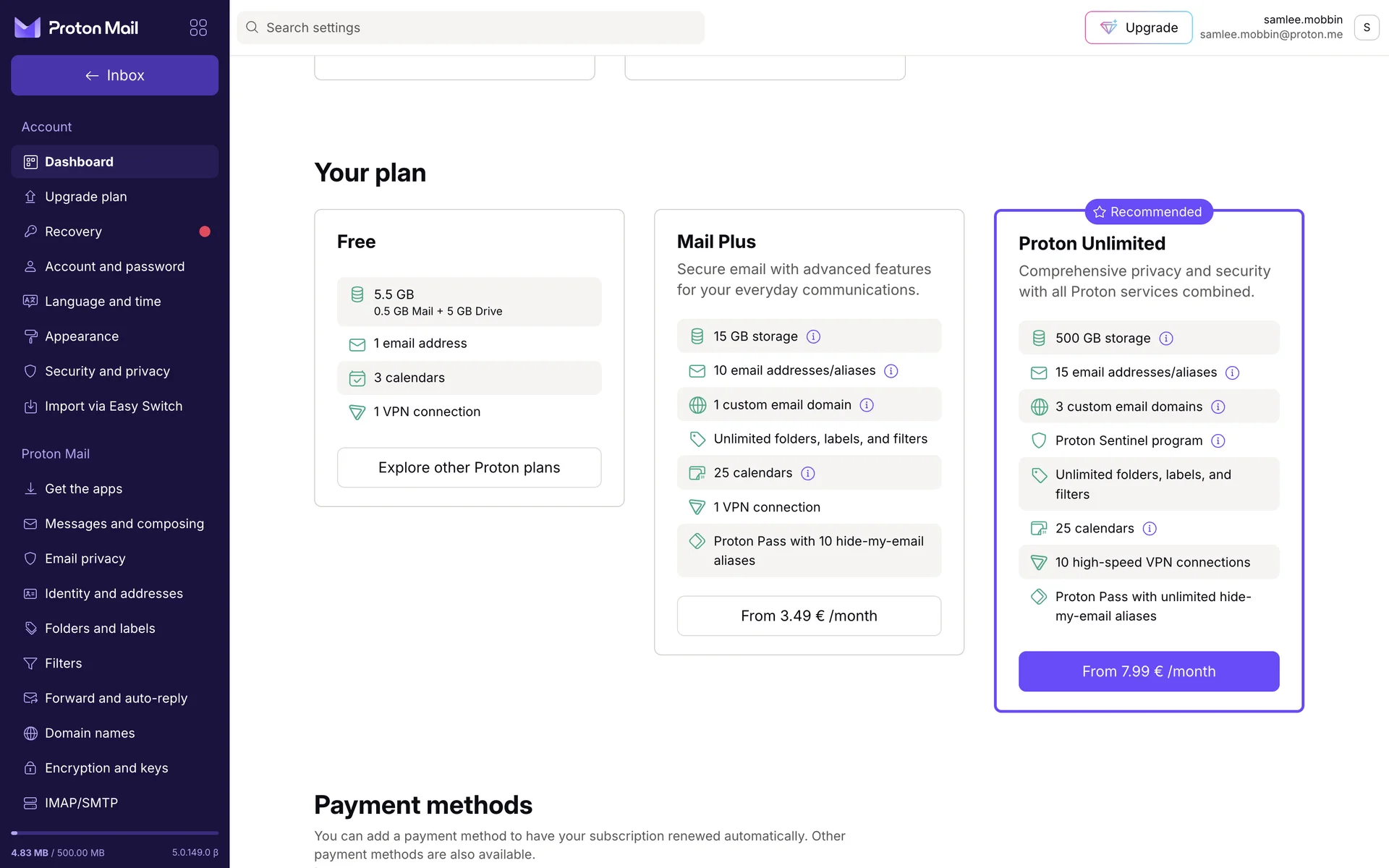Screen dimensions: 1389x868
Task: Select Encryption and keys in sidebar
Action: 106,768
